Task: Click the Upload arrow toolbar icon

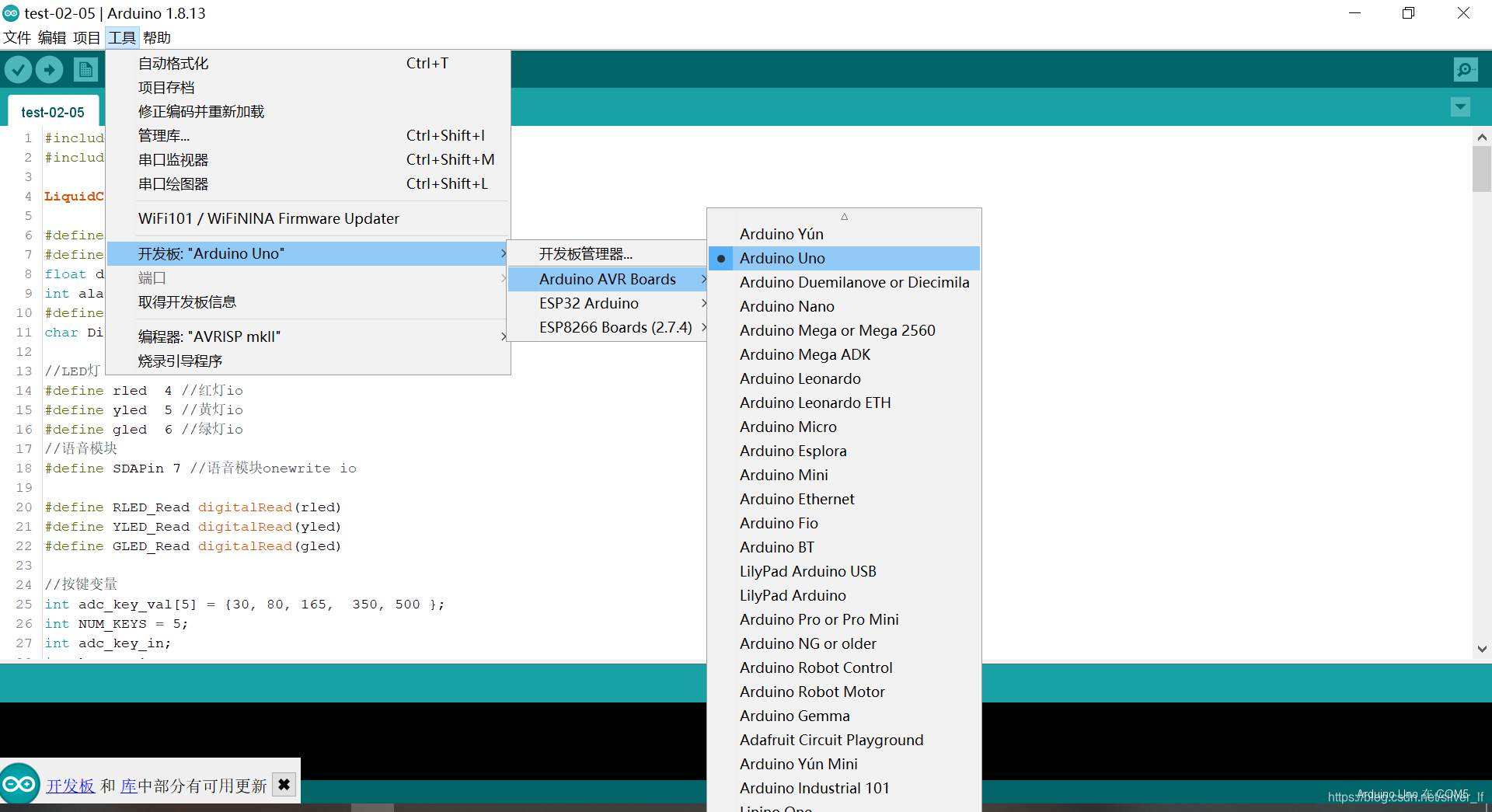Action: tap(49, 70)
